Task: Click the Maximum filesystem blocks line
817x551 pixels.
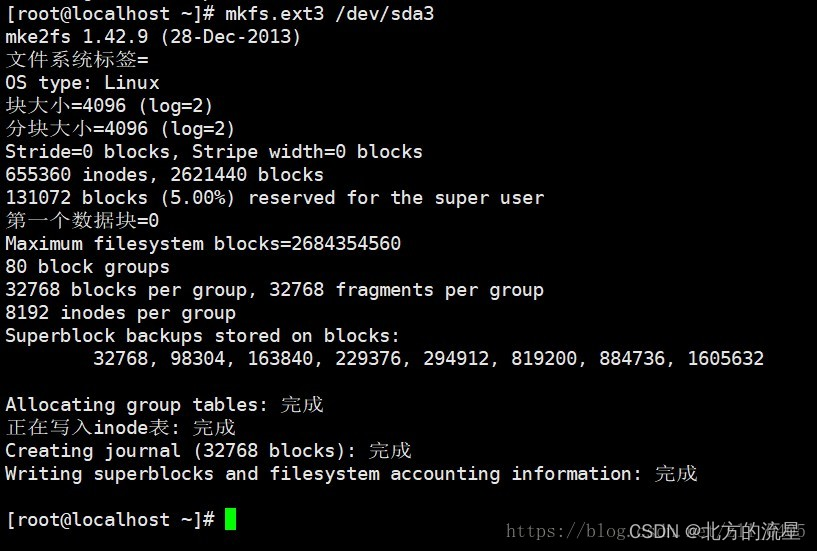Action: (203, 244)
